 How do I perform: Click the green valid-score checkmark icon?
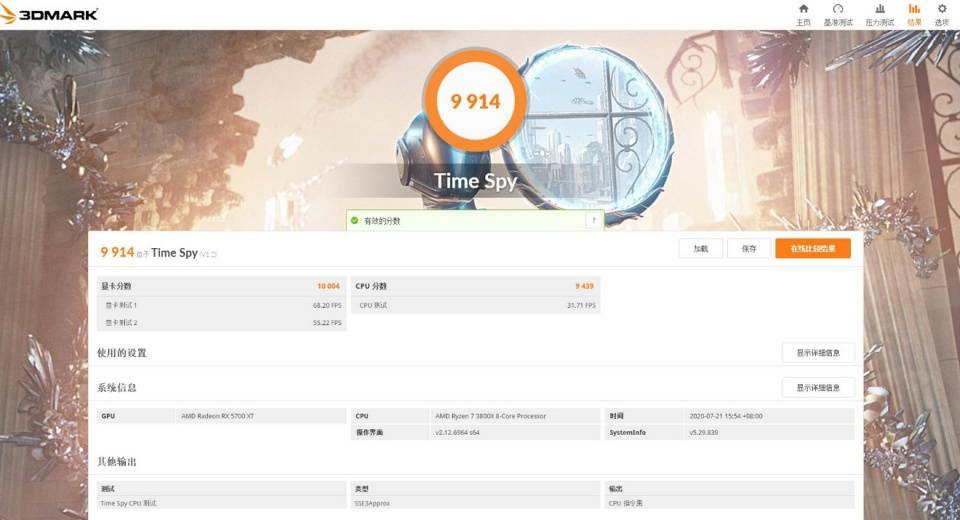[354, 220]
